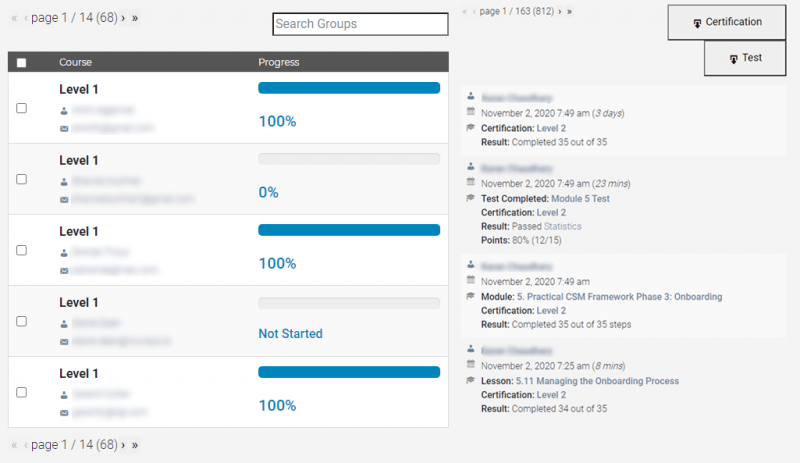This screenshot has width=800, height=463.
Task: Check the box for the 0% progress row
Action: coord(22,179)
